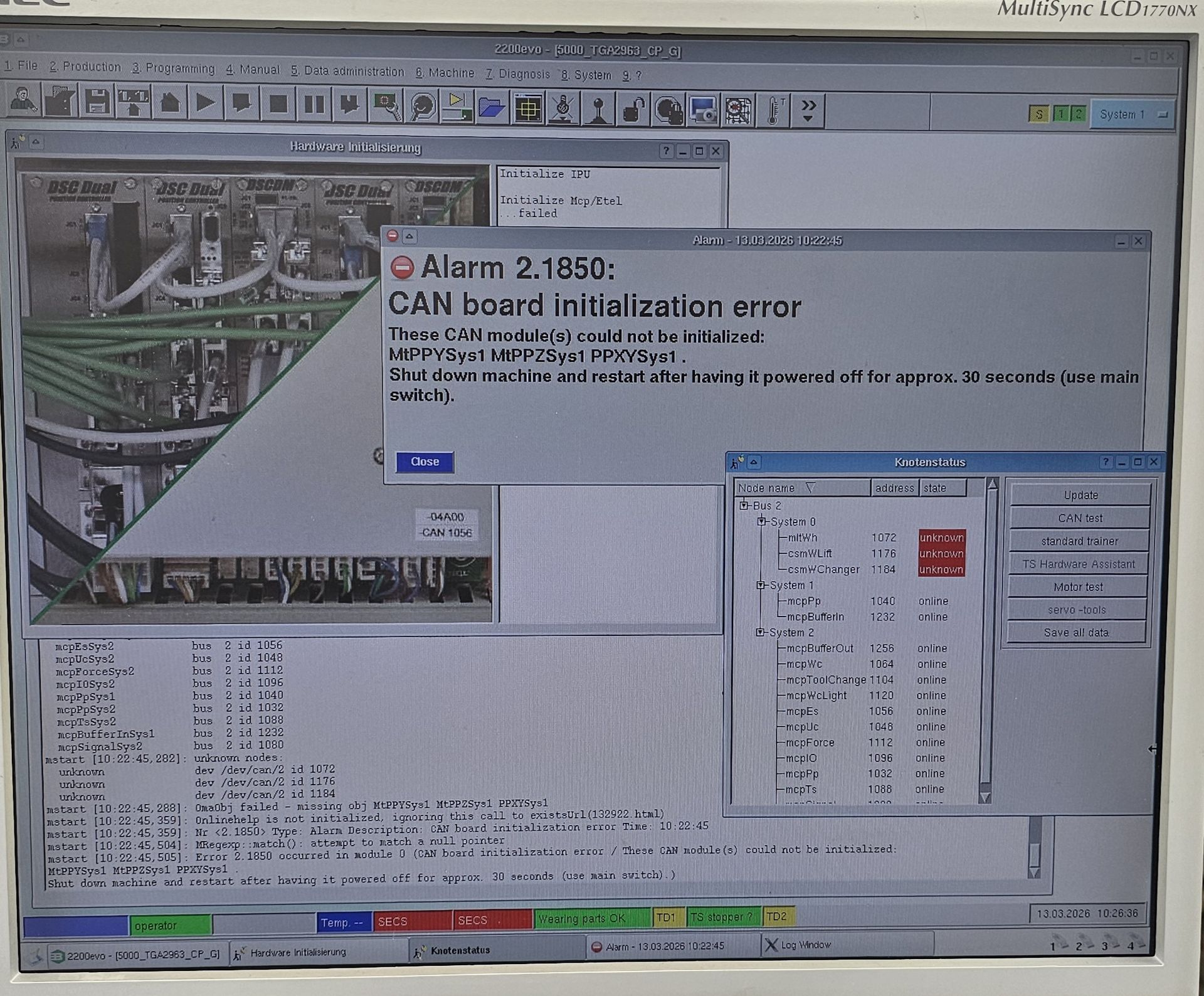Close the alarm 2.1850 dialog

(x=425, y=462)
